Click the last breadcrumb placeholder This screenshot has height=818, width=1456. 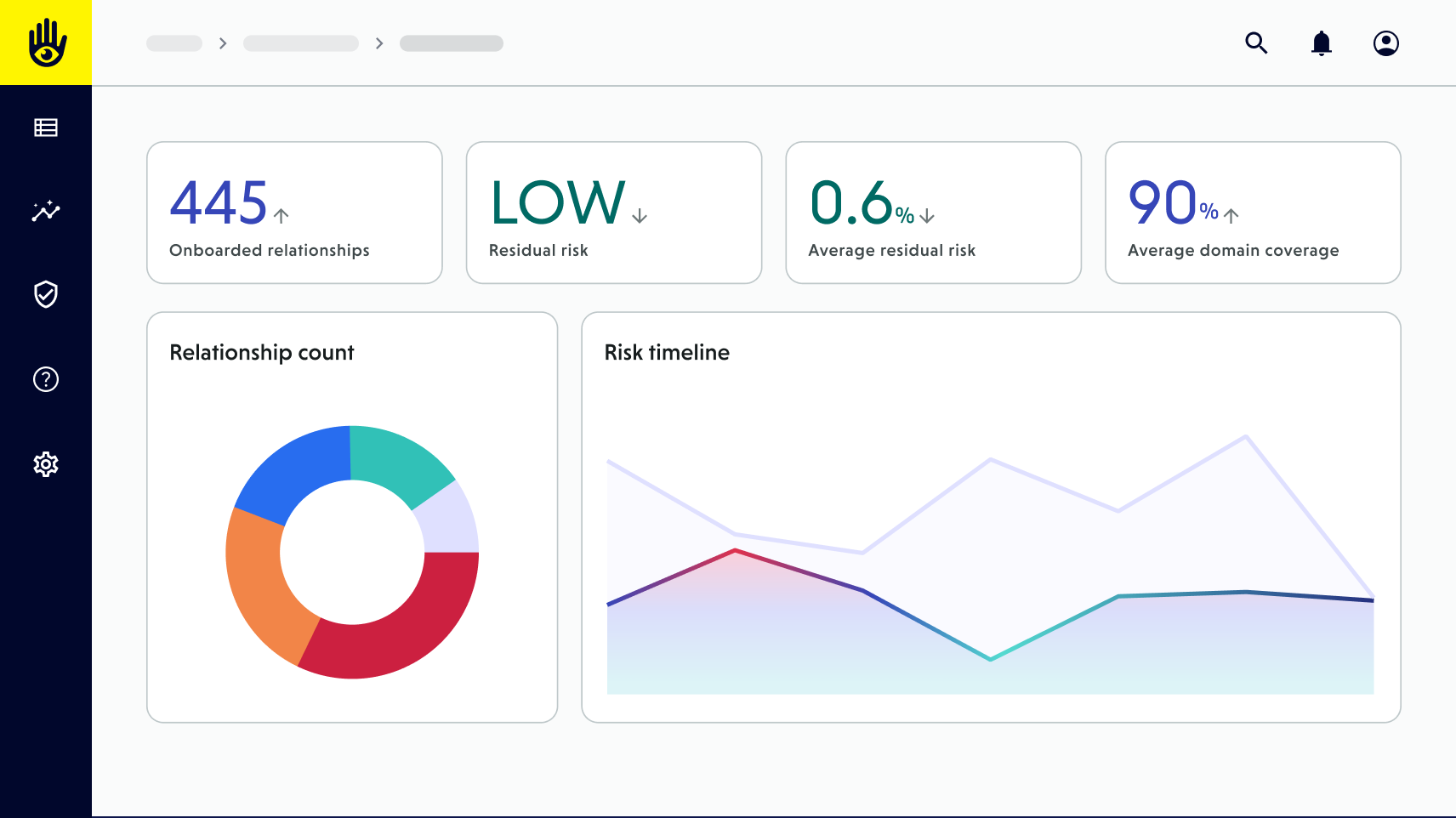(452, 43)
